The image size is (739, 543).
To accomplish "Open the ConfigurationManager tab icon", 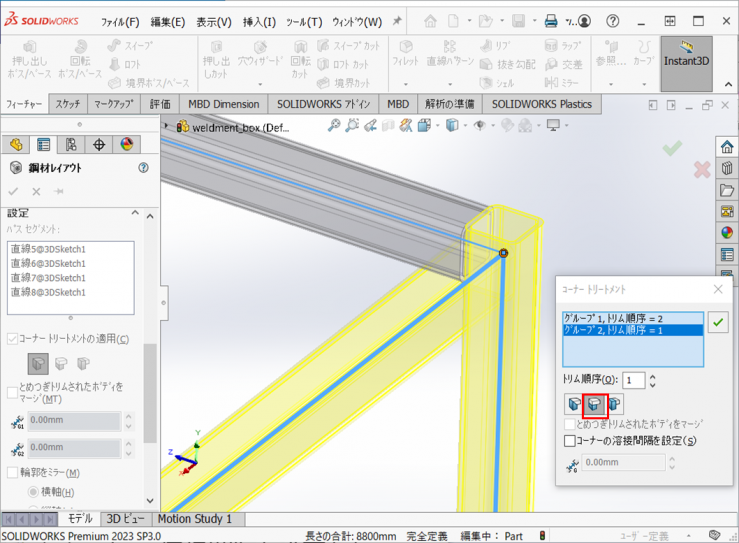I will coord(71,145).
